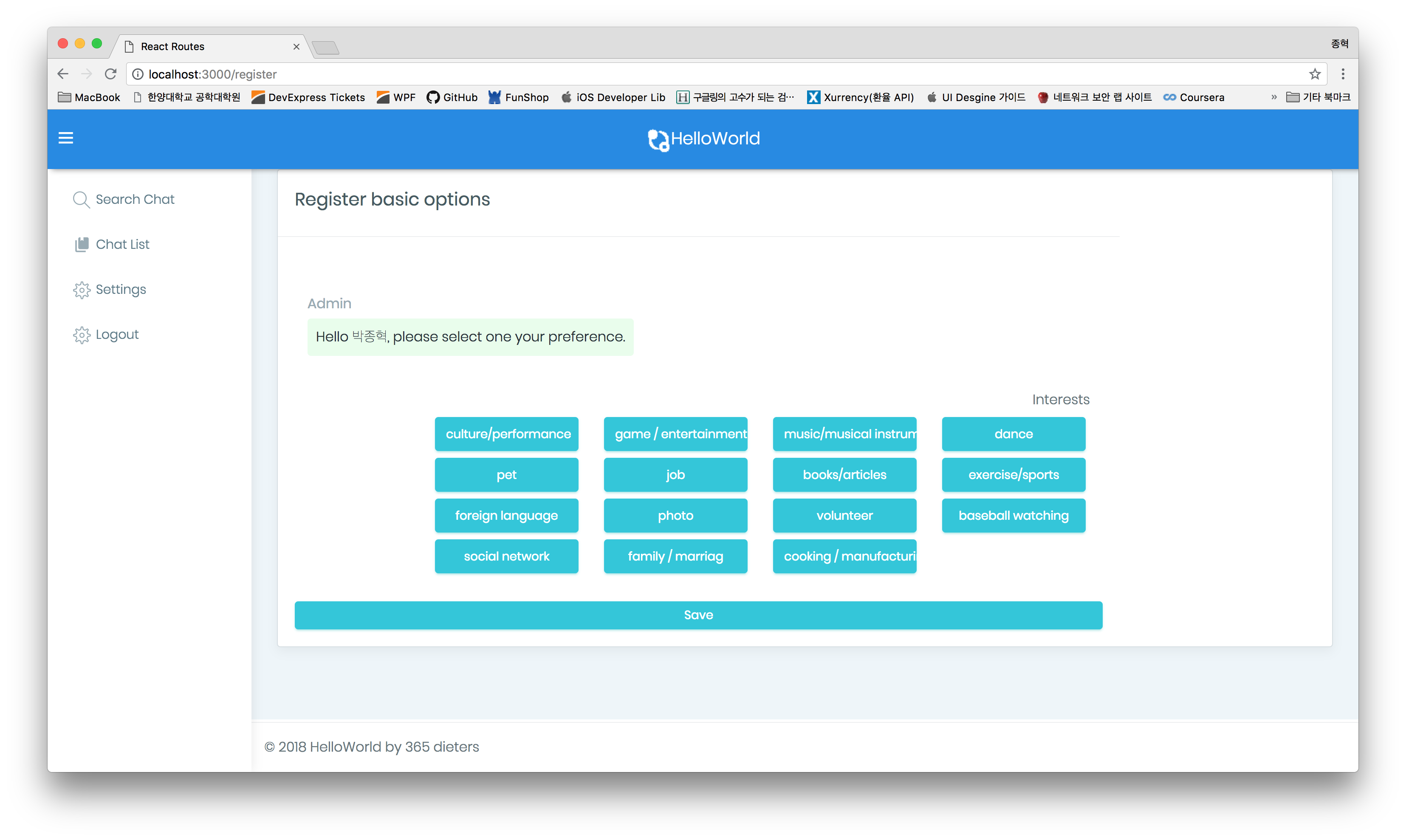Expand hidden bookmarks chevron
Viewport: 1406px width, 840px height.
[1273, 97]
